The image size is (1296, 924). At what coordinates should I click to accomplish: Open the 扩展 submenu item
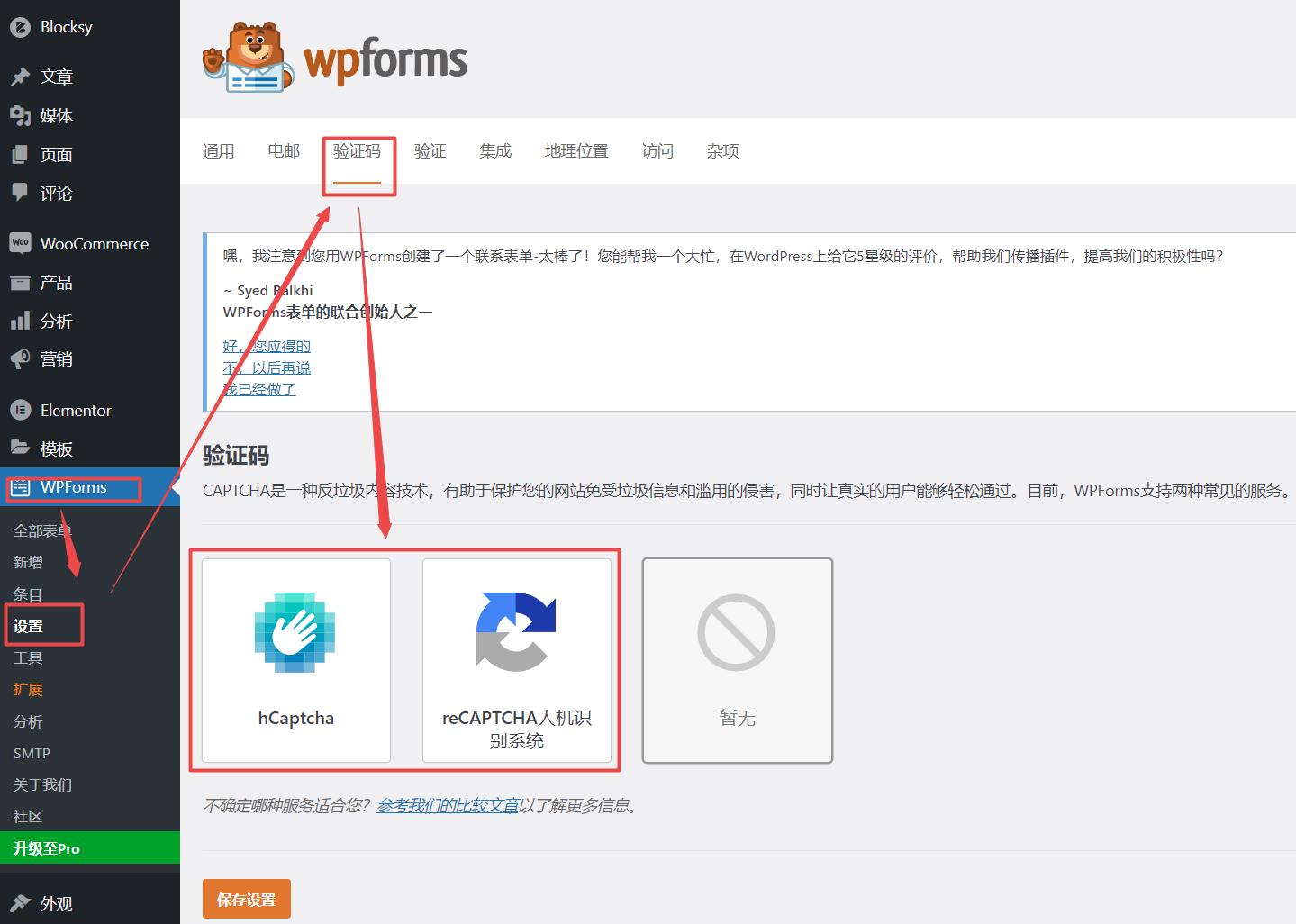coord(28,689)
